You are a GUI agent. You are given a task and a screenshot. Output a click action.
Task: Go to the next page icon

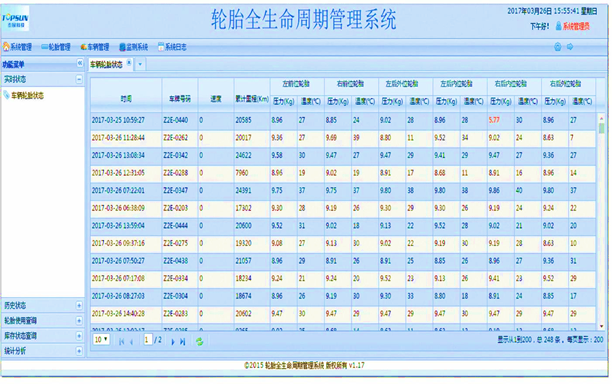[173, 342]
